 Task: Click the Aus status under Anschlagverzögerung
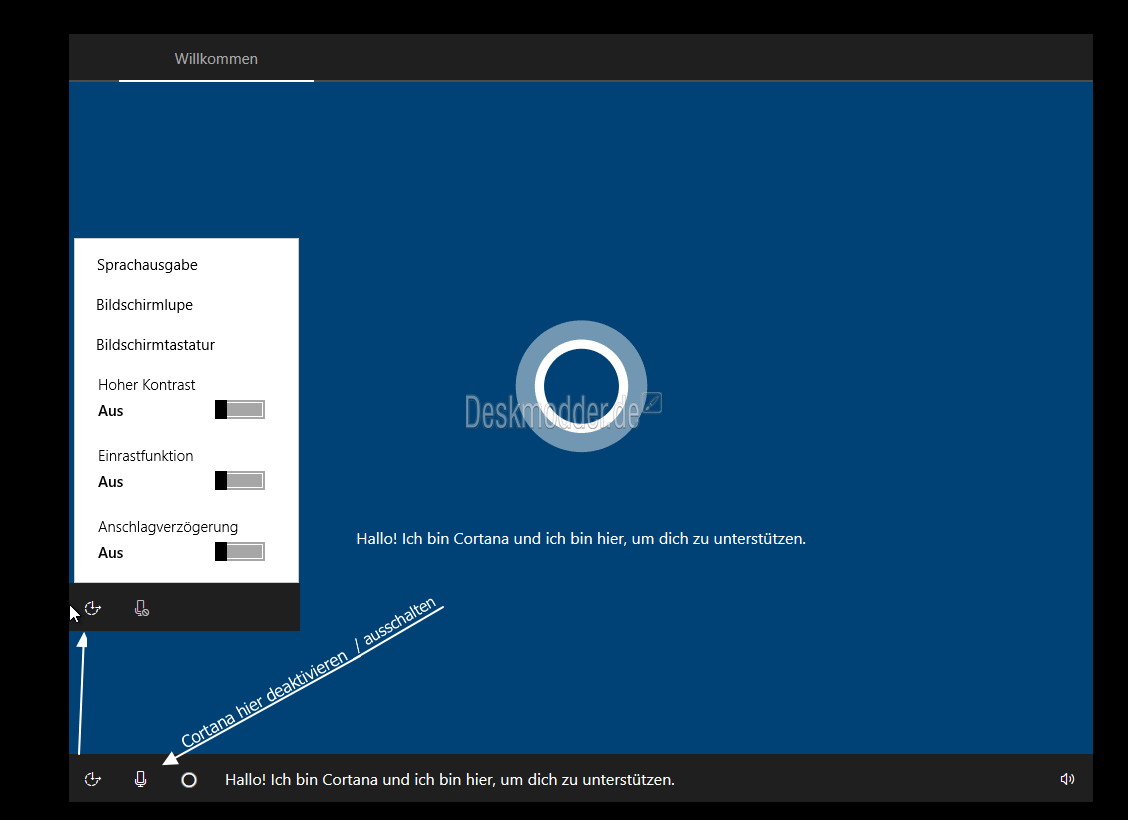[111, 553]
